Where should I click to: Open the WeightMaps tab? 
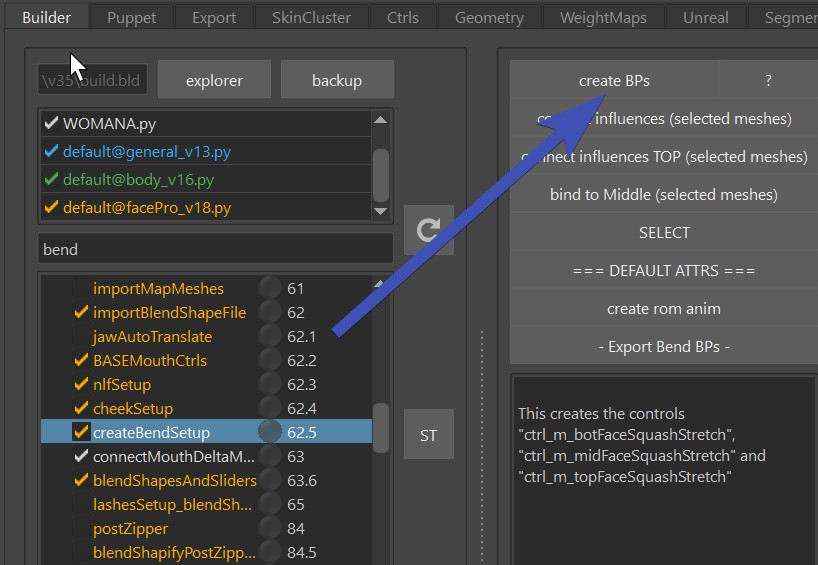tap(604, 17)
